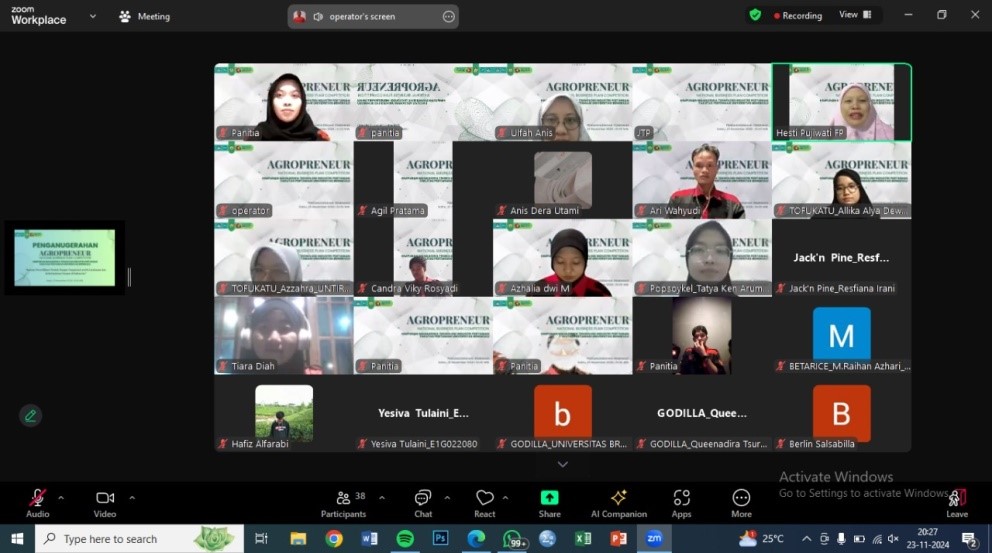
Task: Open the taskbar clock showing 20:27
Action: click(x=927, y=538)
